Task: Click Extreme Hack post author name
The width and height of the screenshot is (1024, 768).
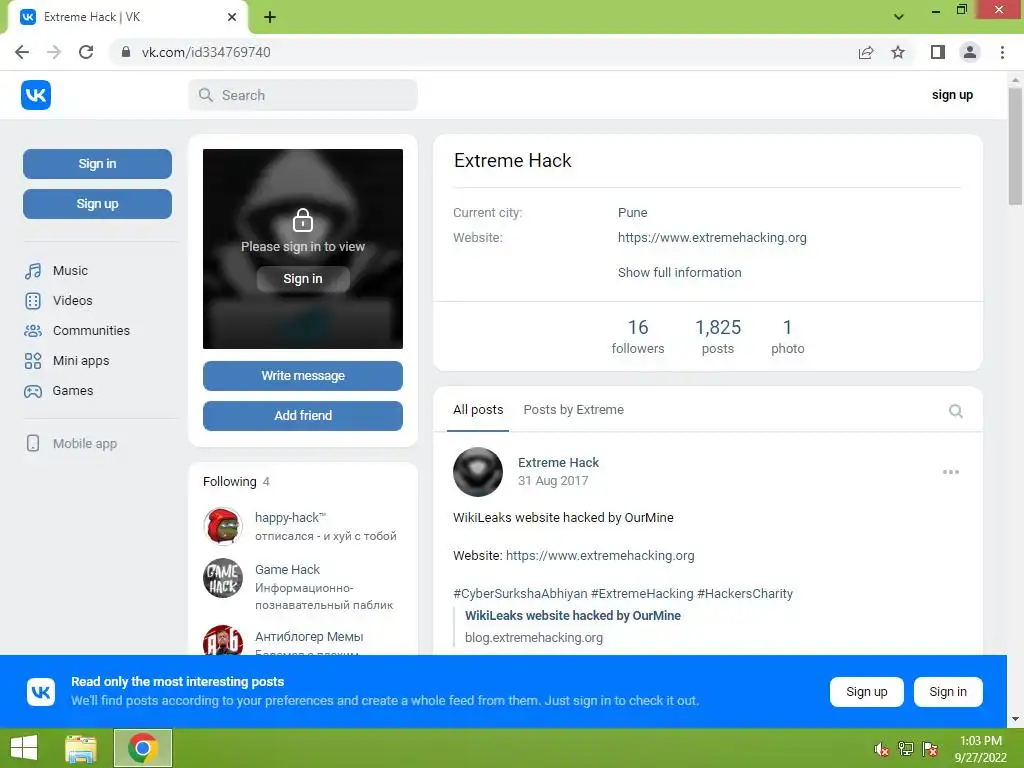Action: (x=558, y=462)
